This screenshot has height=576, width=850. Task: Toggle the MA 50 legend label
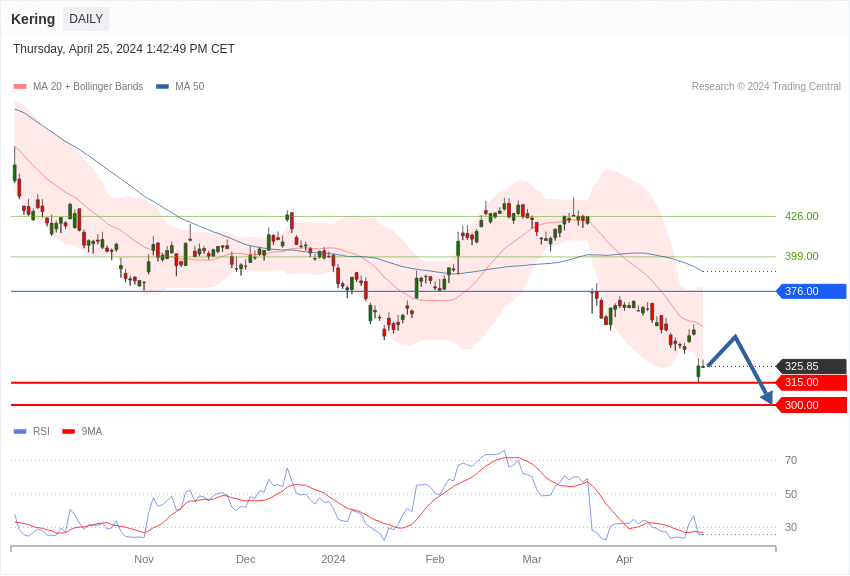coord(189,87)
